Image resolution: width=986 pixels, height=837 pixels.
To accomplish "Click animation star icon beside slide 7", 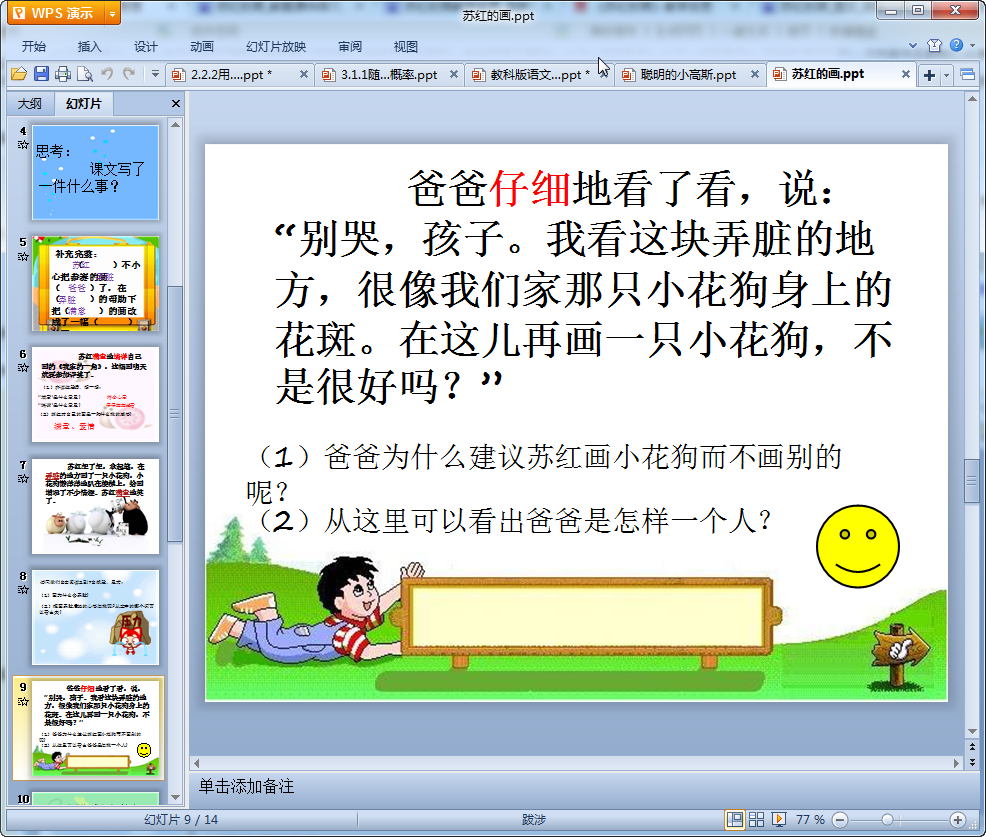I will click(x=23, y=479).
